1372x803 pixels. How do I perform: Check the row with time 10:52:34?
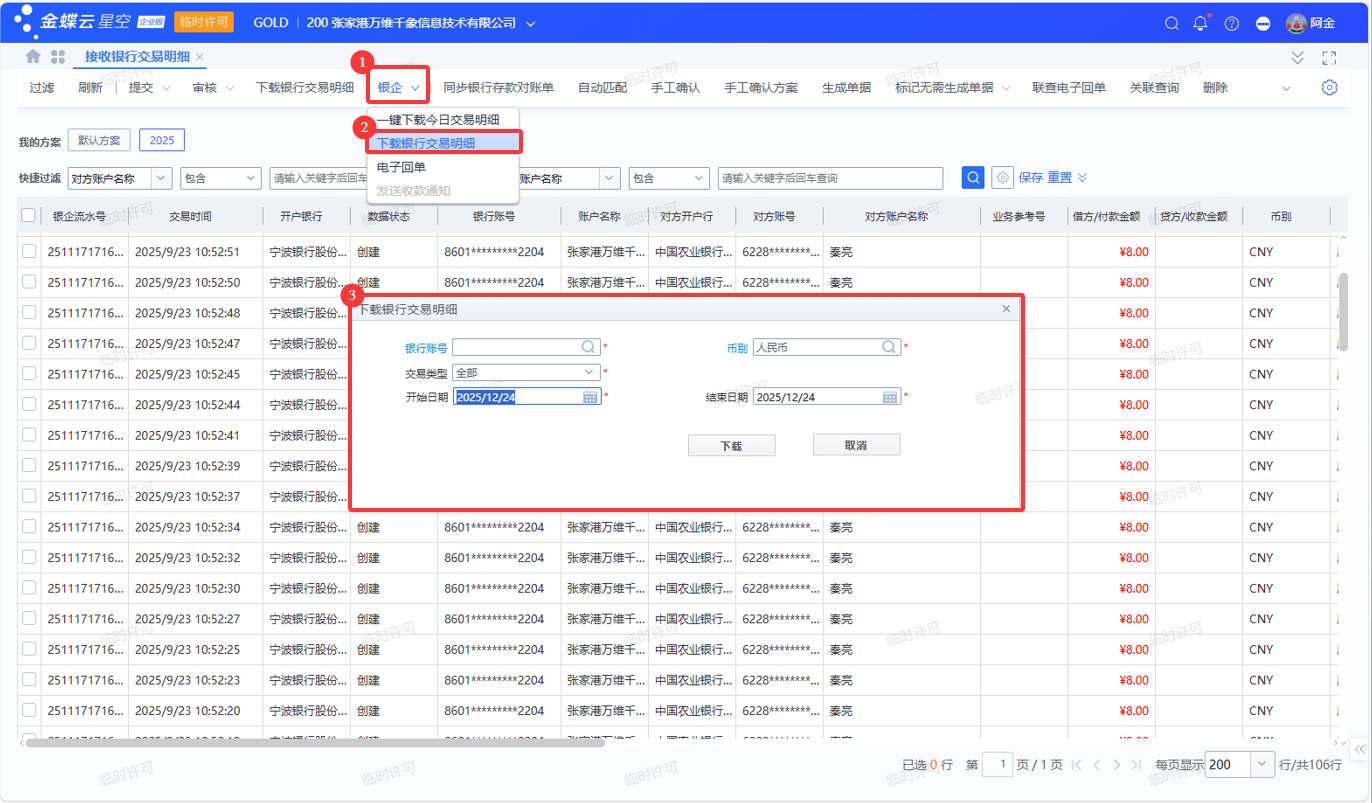29,527
